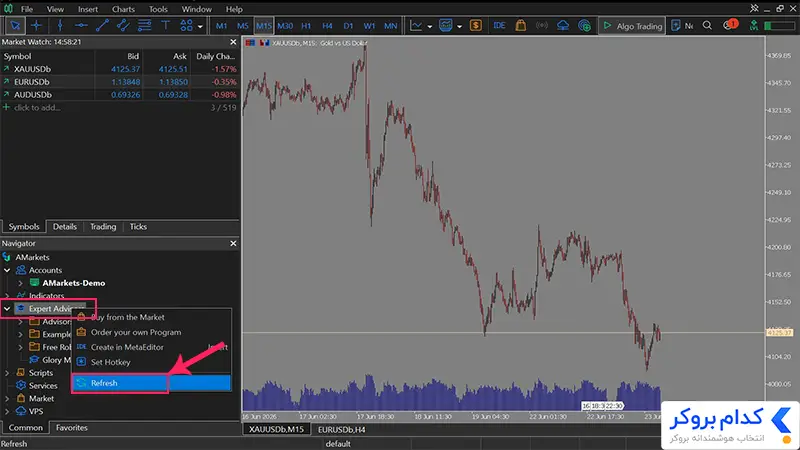This screenshot has height=450, width=800.
Task: Click the search magnifier icon
Action: point(707,26)
